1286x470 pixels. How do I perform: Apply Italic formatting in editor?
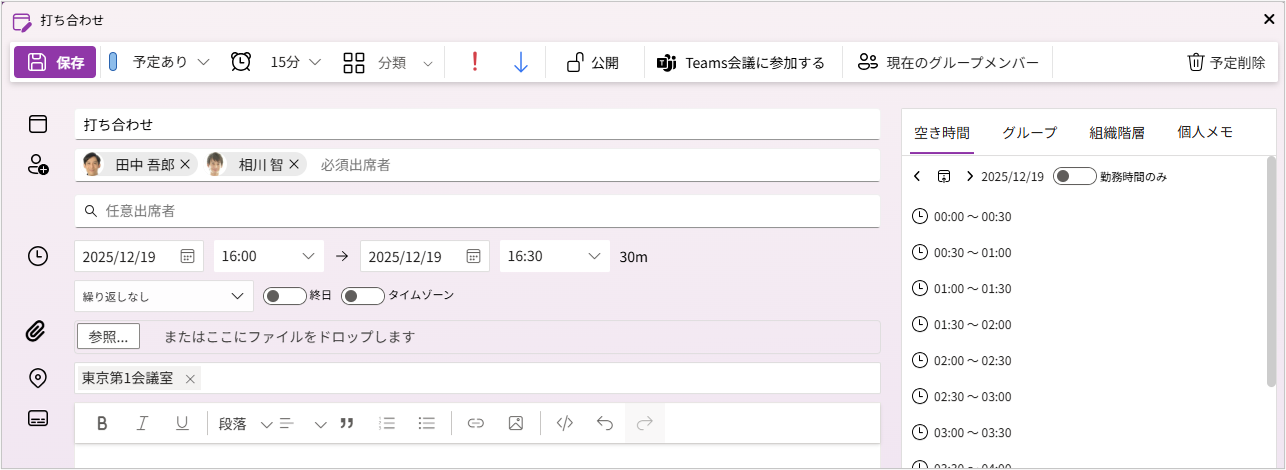click(142, 423)
